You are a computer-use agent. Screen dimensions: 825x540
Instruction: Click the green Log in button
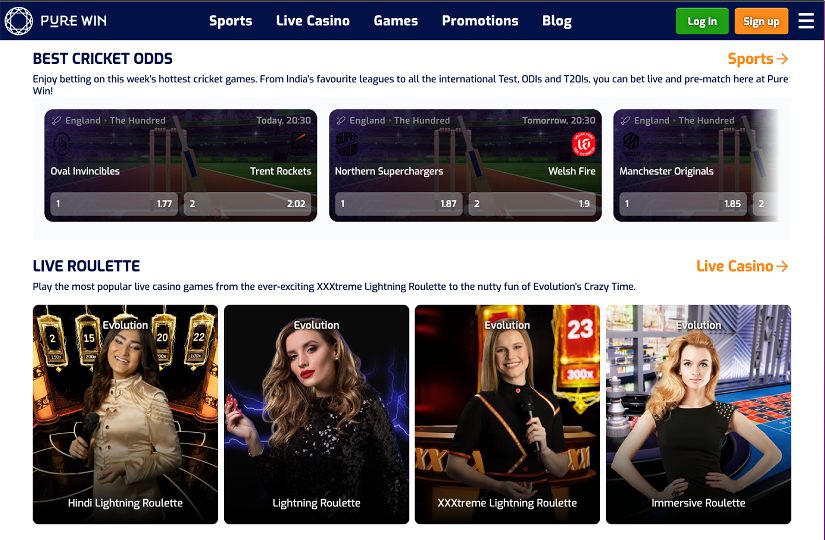[702, 21]
